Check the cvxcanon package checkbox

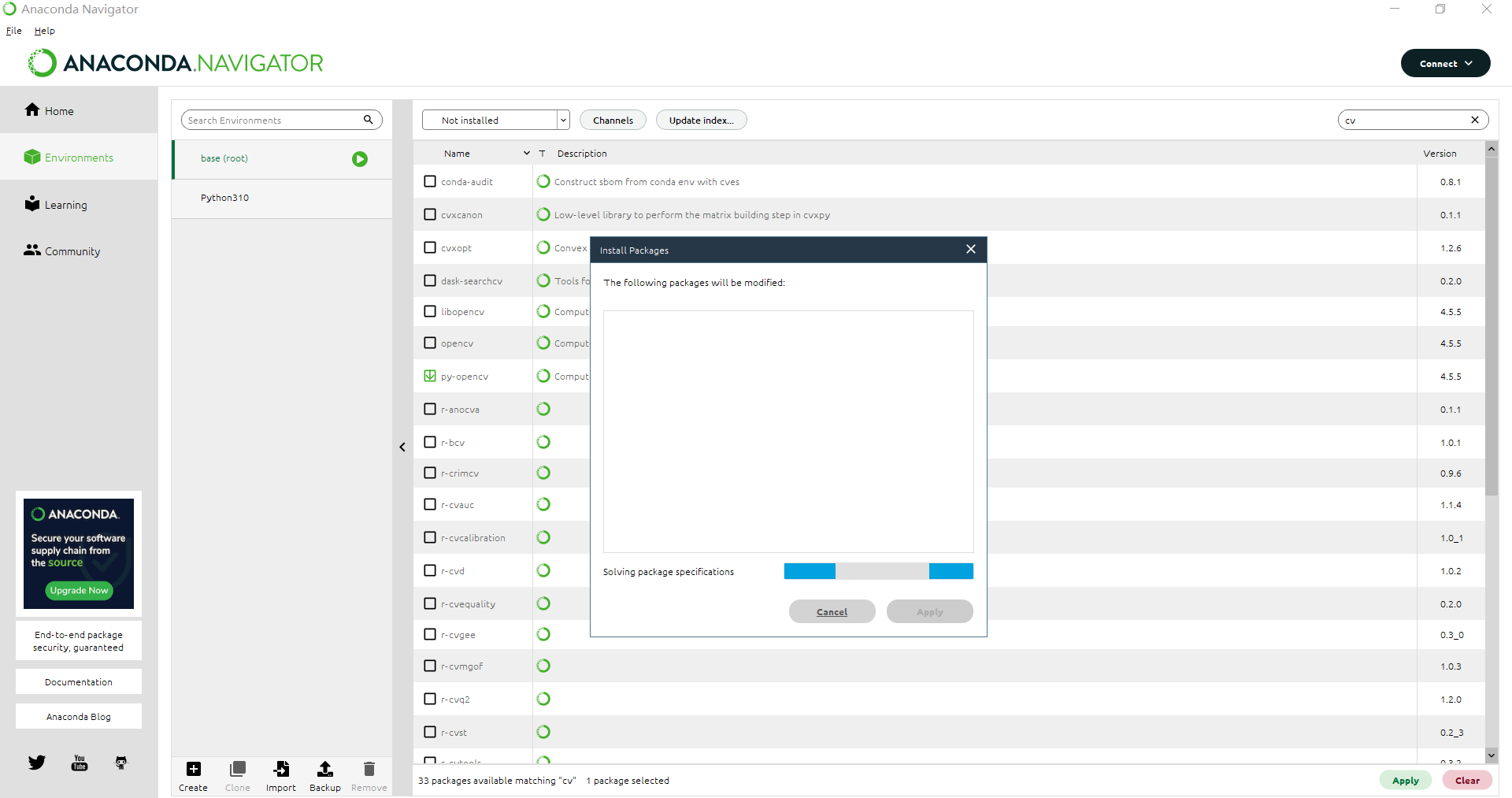430,214
